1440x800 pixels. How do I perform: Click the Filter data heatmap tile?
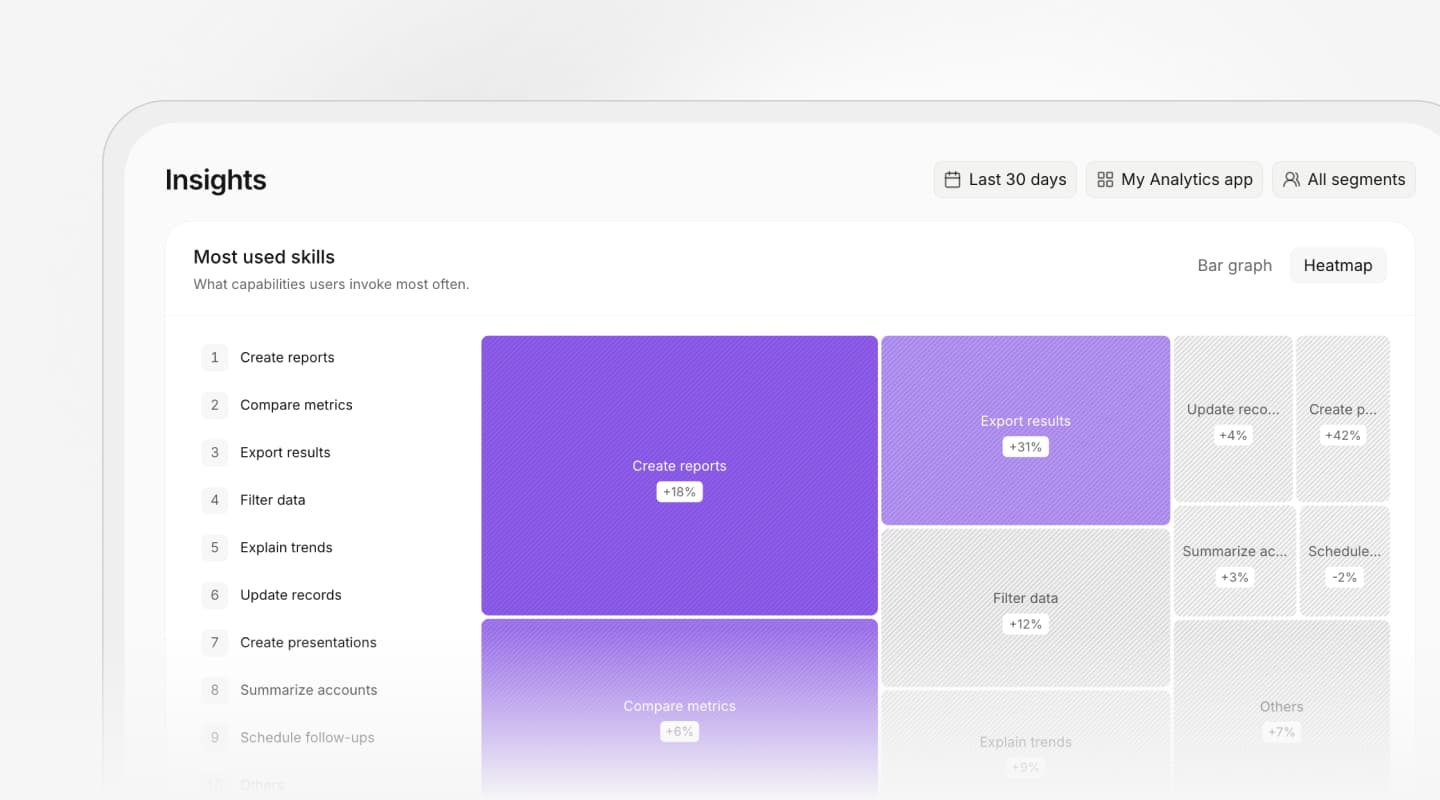coord(1025,607)
